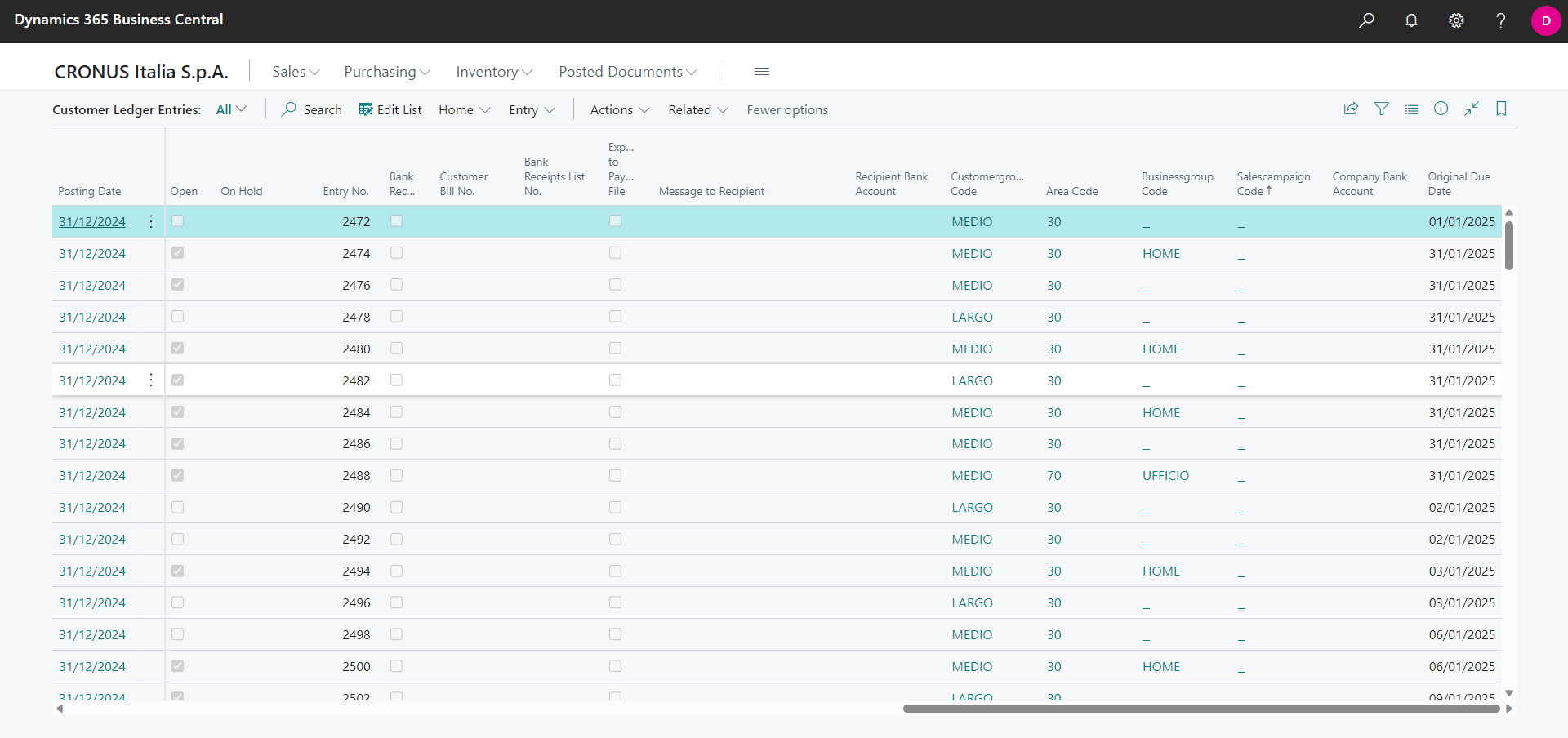This screenshot has height=738, width=1568.
Task: Collapse the page with arrows icon
Action: coord(1472,109)
